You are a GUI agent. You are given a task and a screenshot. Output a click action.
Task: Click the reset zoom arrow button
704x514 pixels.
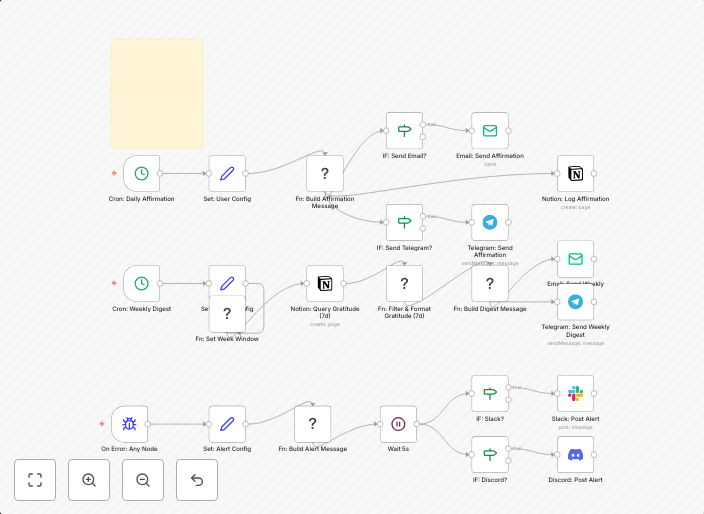197,480
